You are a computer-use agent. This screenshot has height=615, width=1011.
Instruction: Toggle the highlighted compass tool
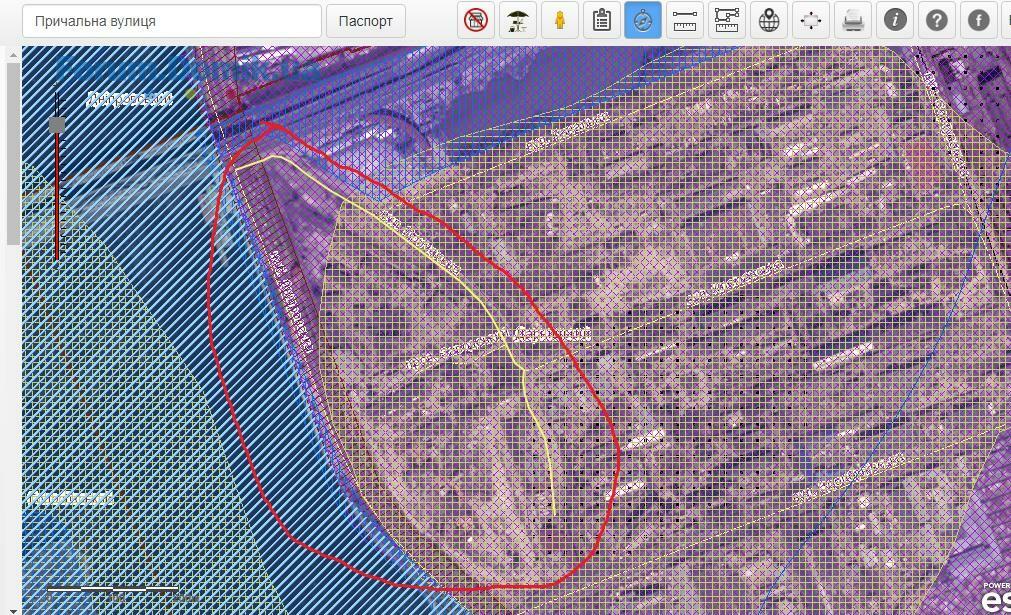point(643,21)
